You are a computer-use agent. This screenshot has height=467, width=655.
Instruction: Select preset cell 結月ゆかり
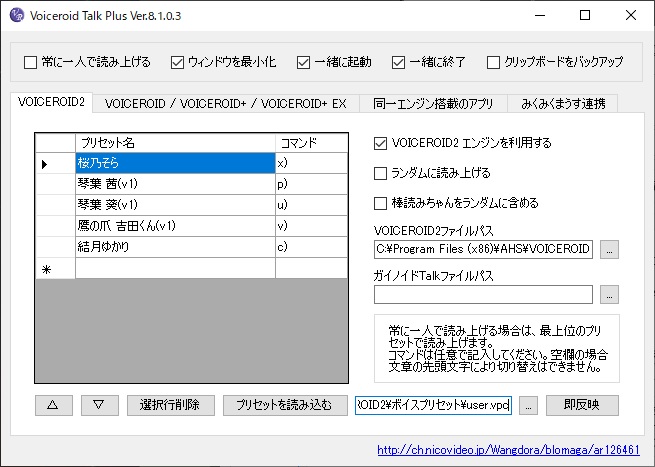click(x=175, y=247)
